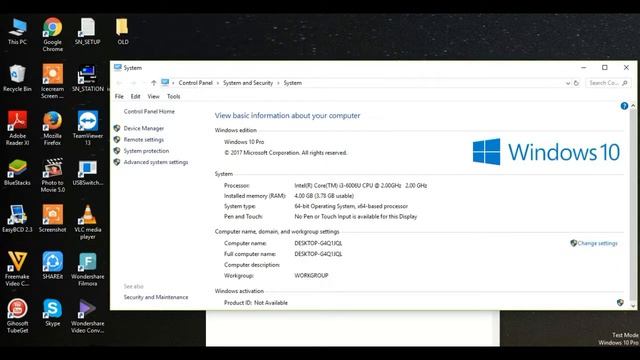
Task: Click 'No Pen or Touch Input' text
Action: [x=356, y=217]
